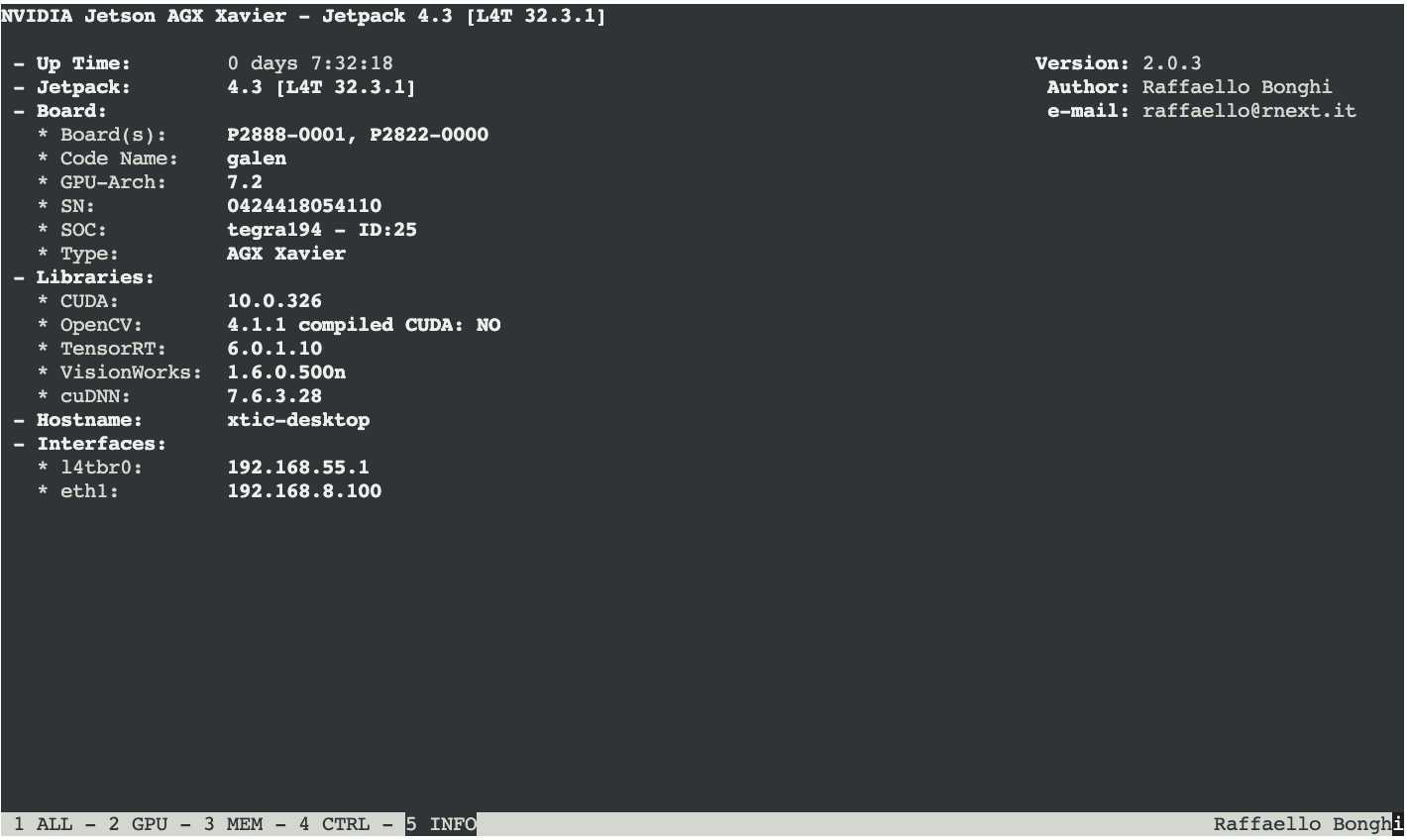Click the Version value 2.0.3
The image size is (1407, 840).
[x=1172, y=63]
